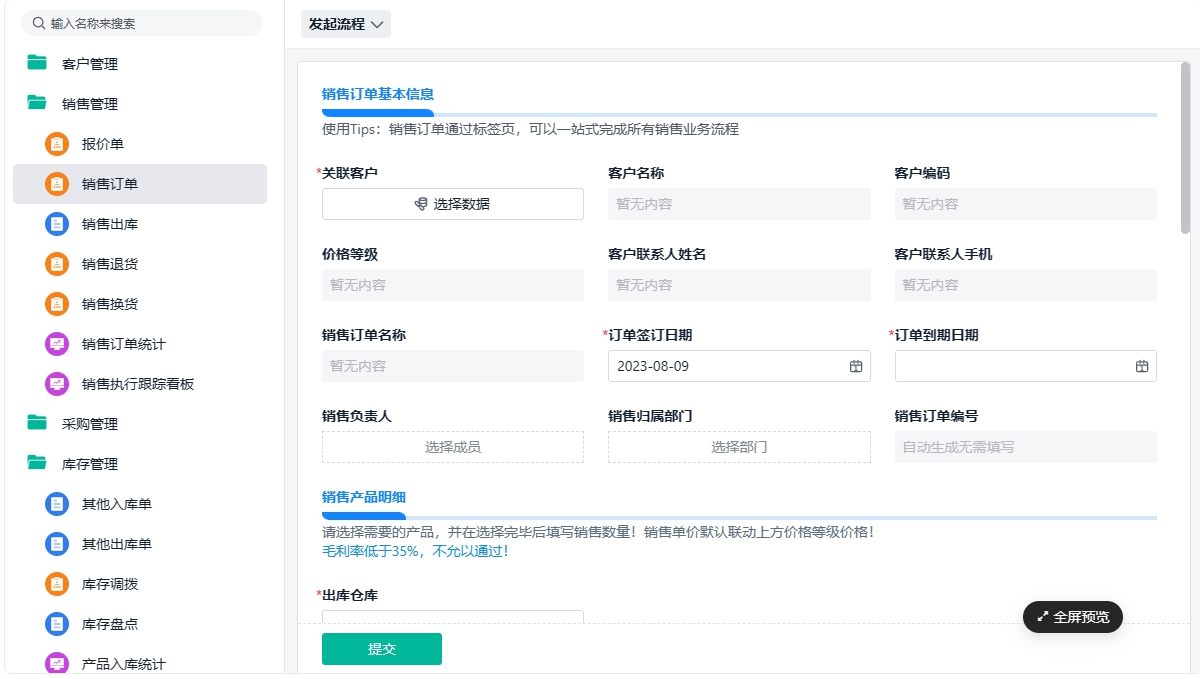Click the 价格等级 read-only field
The width and height of the screenshot is (1200, 679).
(x=453, y=285)
